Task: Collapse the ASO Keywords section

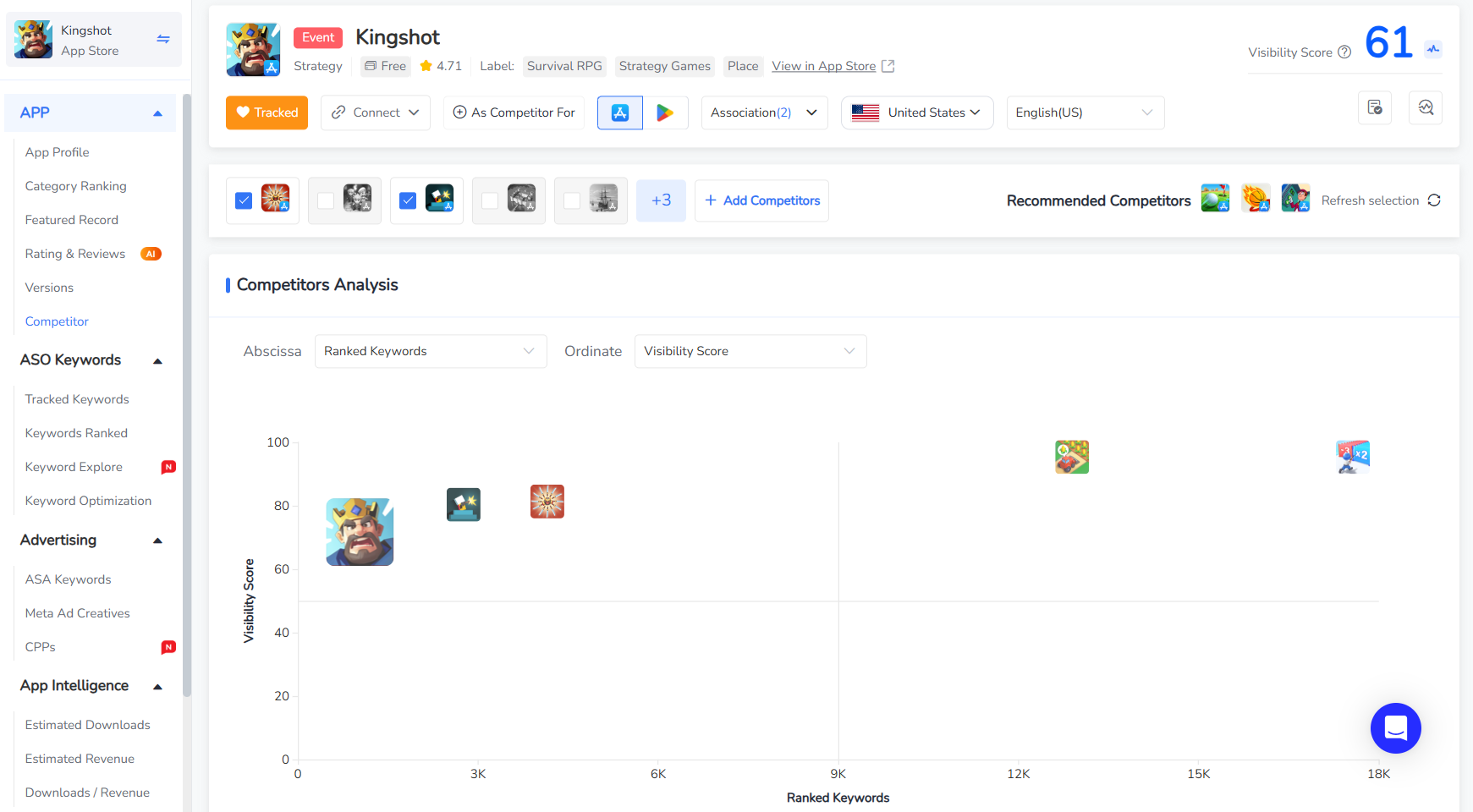Action: (157, 361)
